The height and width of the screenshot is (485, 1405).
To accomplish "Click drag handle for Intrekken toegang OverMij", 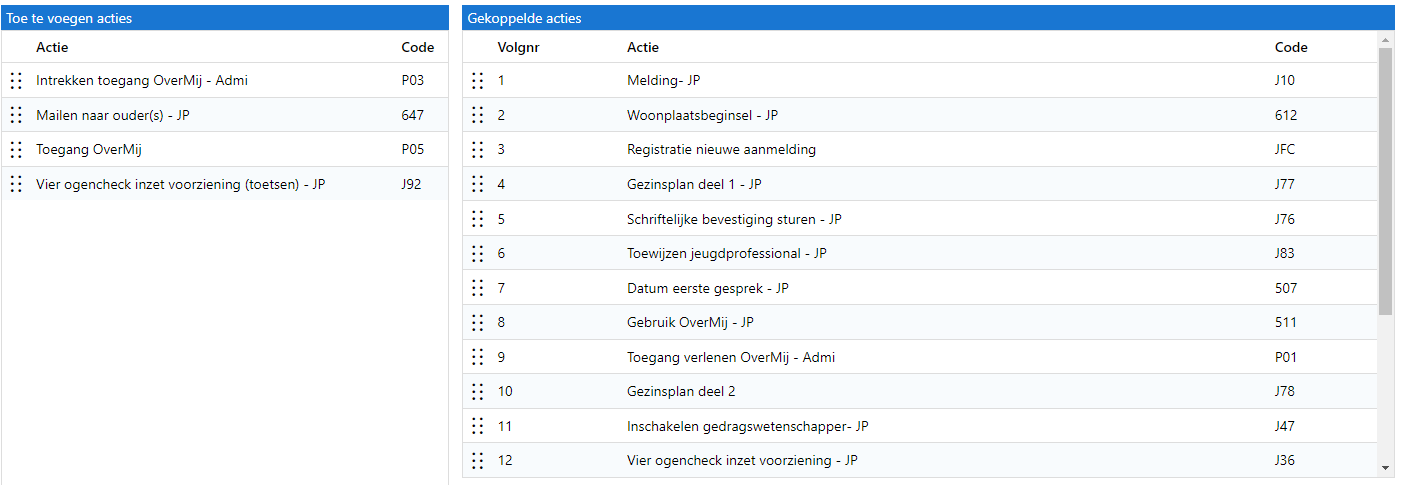I will [16, 81].
